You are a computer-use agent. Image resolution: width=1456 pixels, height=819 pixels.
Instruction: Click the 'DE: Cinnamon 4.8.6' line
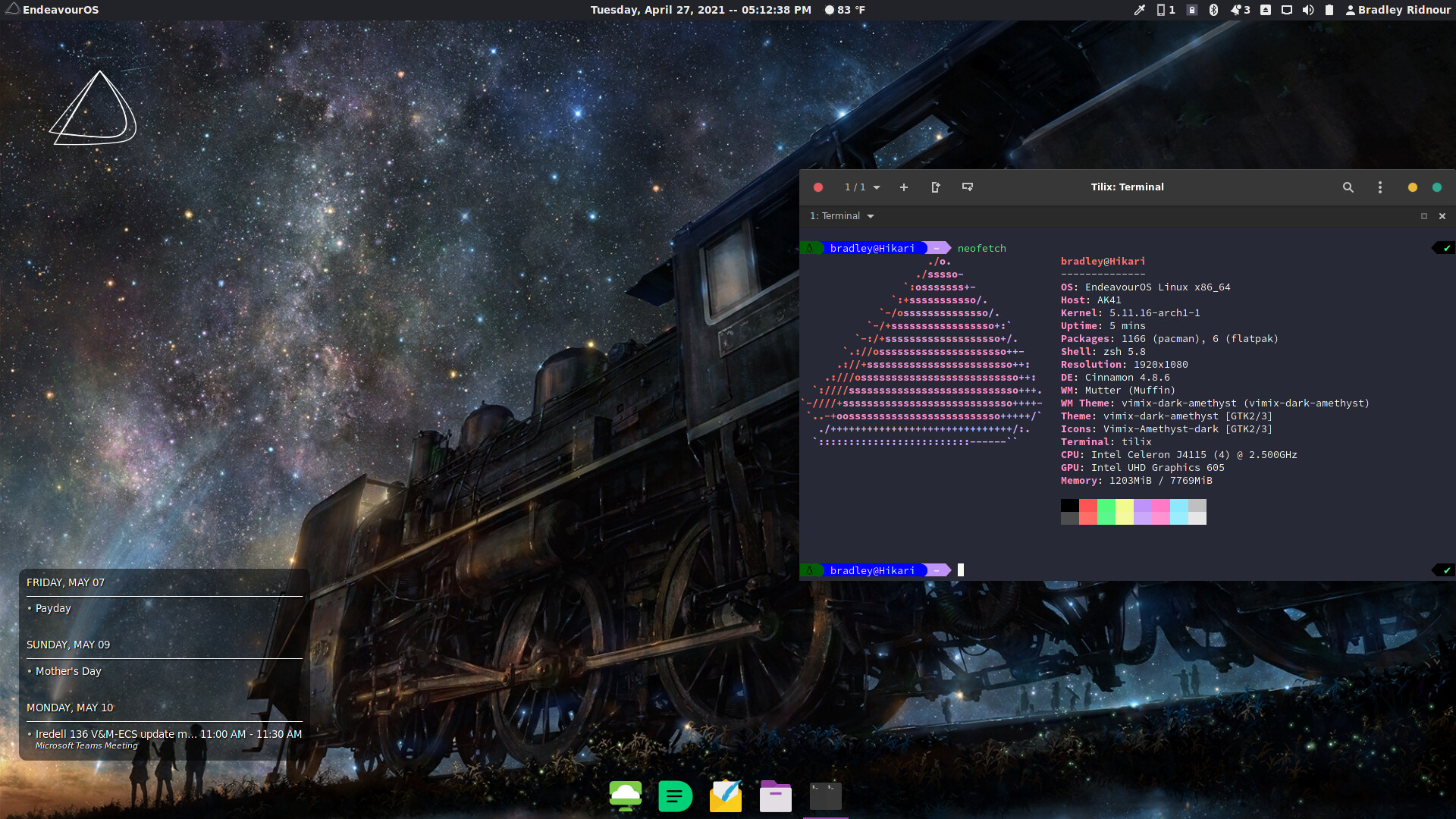1116,378
